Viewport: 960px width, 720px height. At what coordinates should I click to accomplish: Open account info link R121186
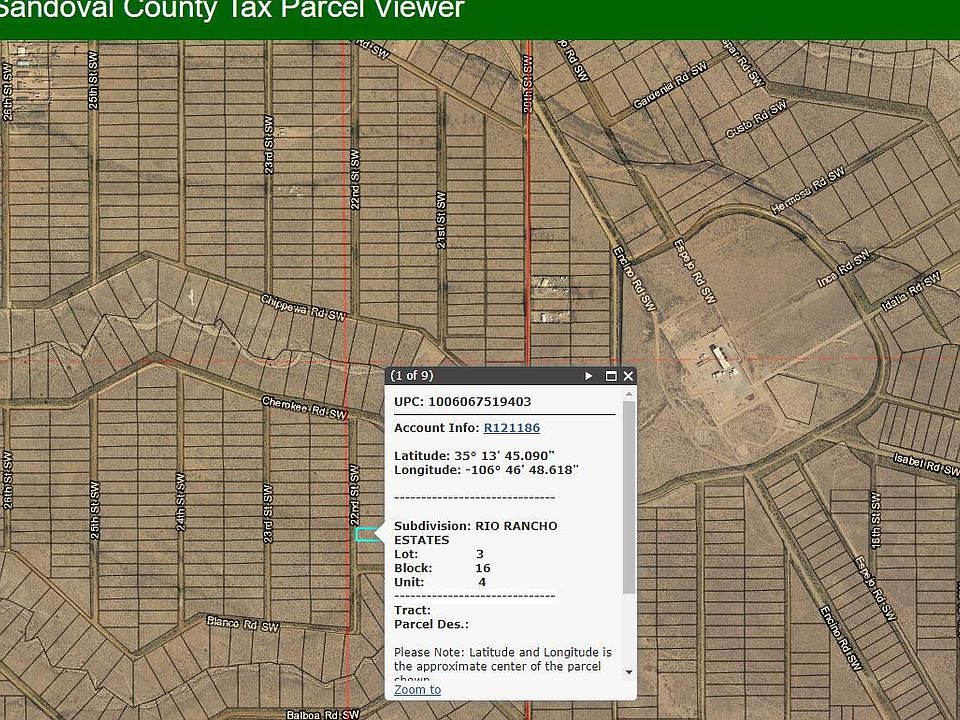(x=511, y=428)
